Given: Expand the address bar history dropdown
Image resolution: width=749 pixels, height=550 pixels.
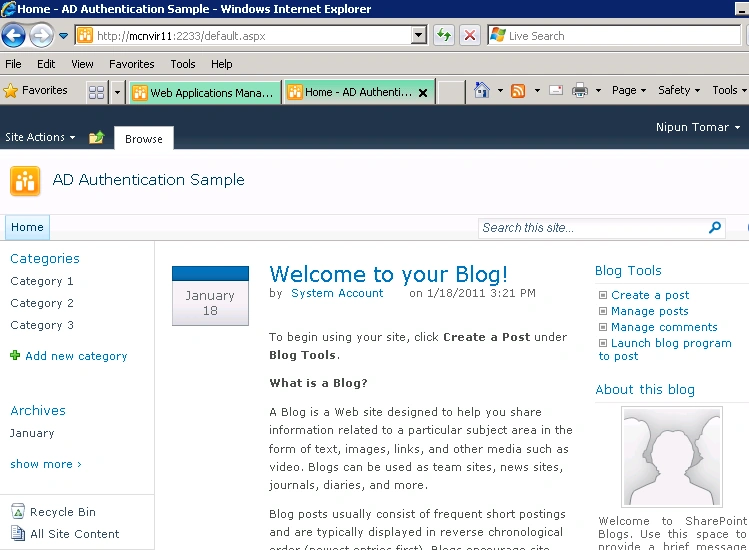Looking at the screenshot, I should (x=419, y=35).
